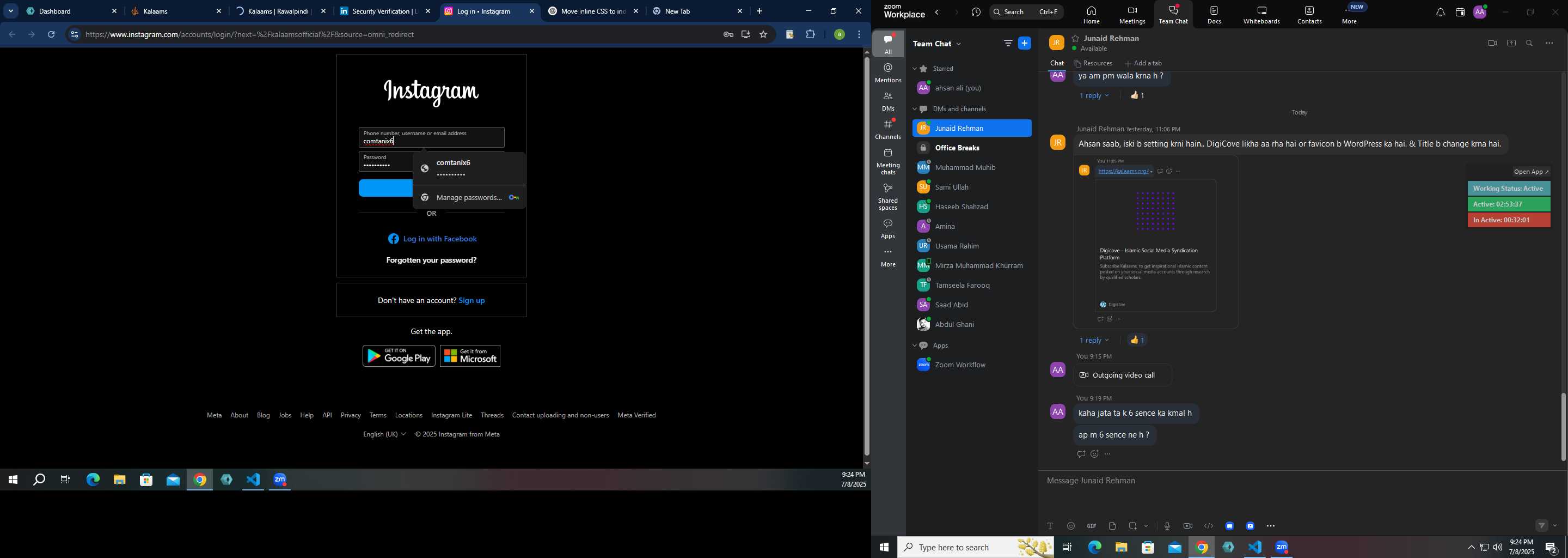This screenshot has width=1568, height=558.
Task: Toggle thumbs-up on "ya am pm wala krna h ?"
Action: (x=1138, y=96)
